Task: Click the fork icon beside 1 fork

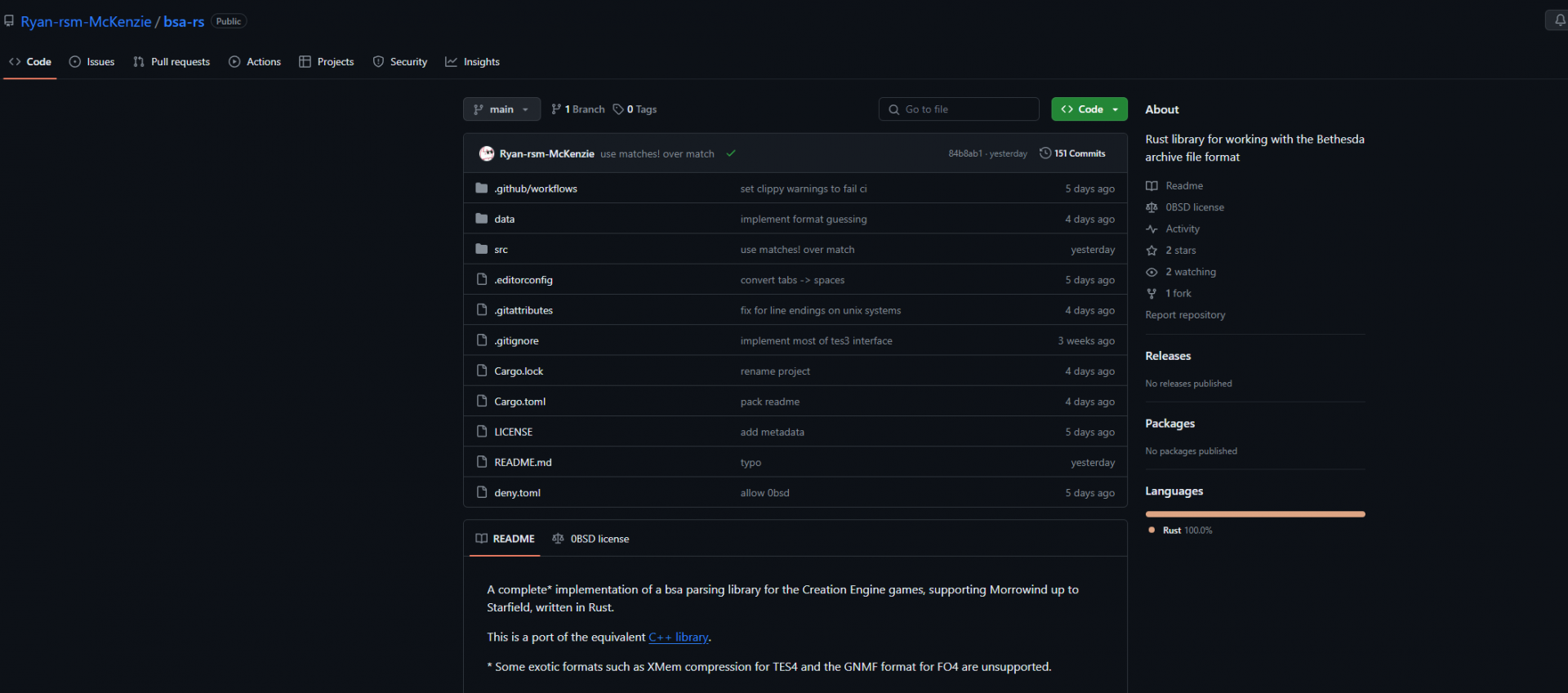Action: pos(1151,294)
